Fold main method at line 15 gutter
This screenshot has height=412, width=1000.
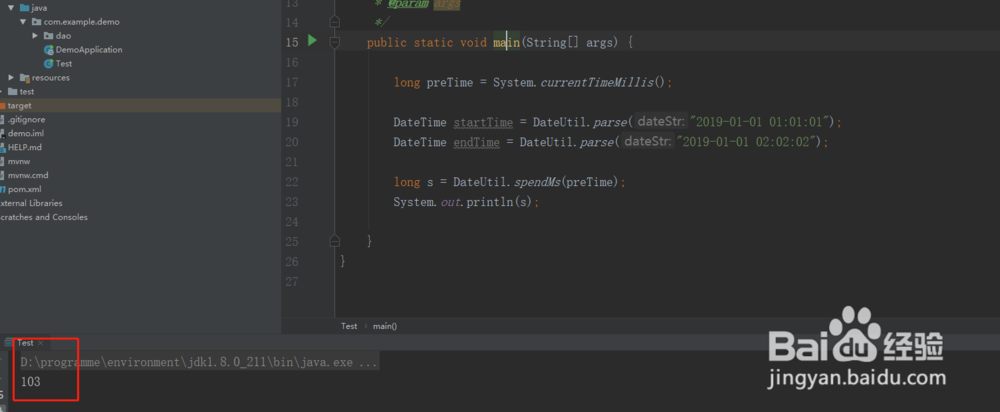coord(334,42)
